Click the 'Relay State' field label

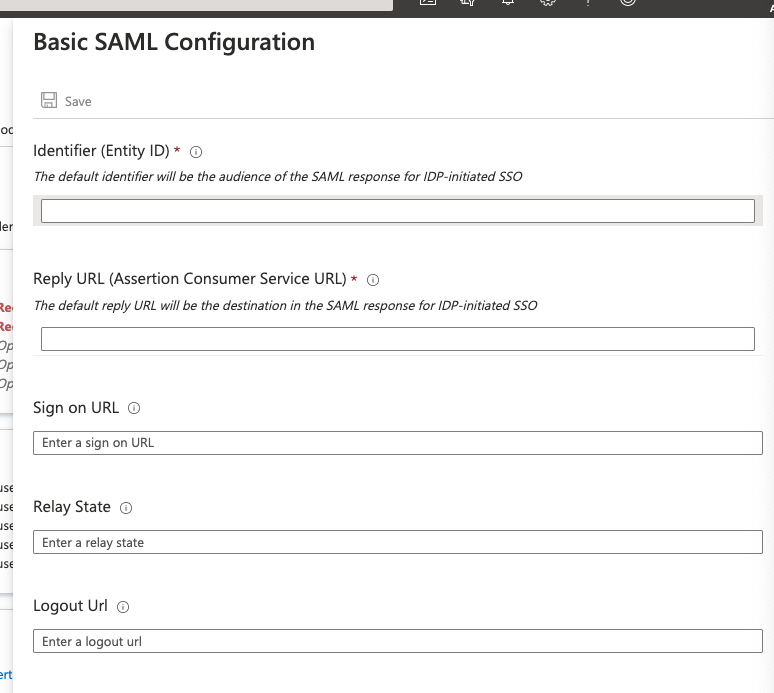pos(72,507)
